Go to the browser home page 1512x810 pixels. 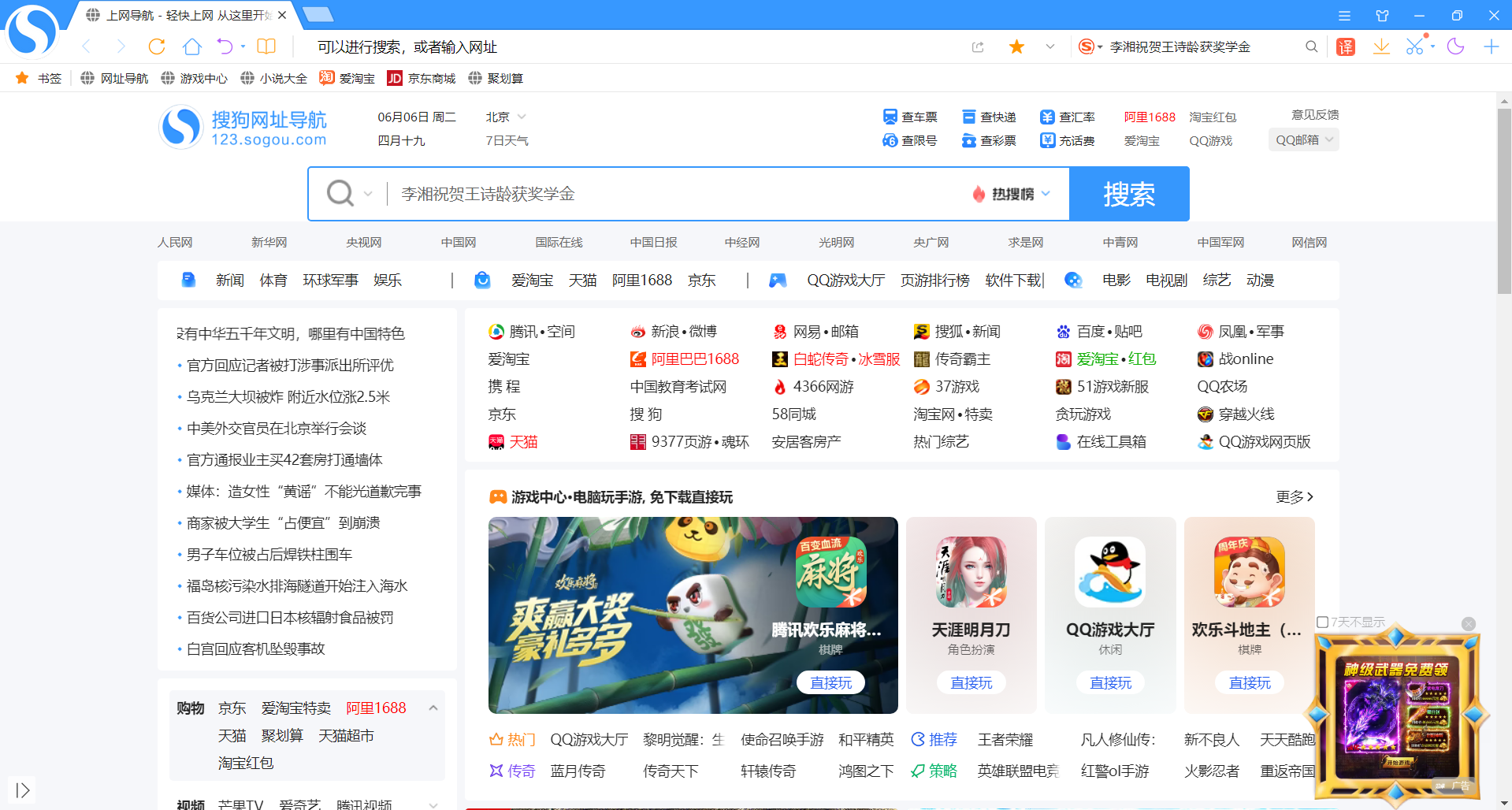click(191, 46)
